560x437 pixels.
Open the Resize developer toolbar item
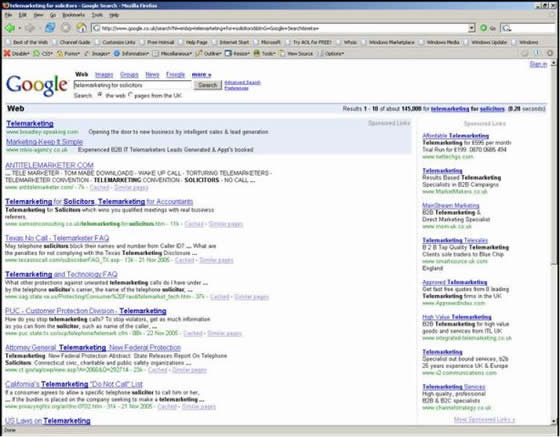(x=238, y=54)
